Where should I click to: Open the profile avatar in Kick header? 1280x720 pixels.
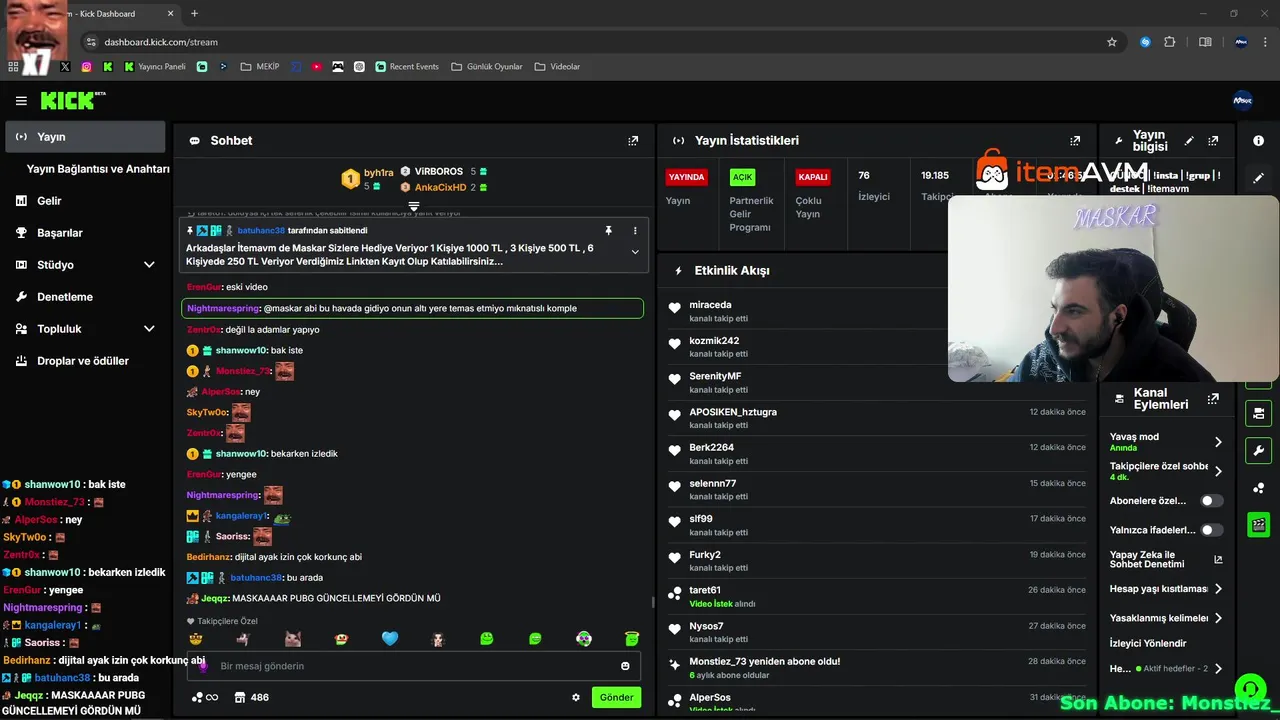click(1243, 100)
